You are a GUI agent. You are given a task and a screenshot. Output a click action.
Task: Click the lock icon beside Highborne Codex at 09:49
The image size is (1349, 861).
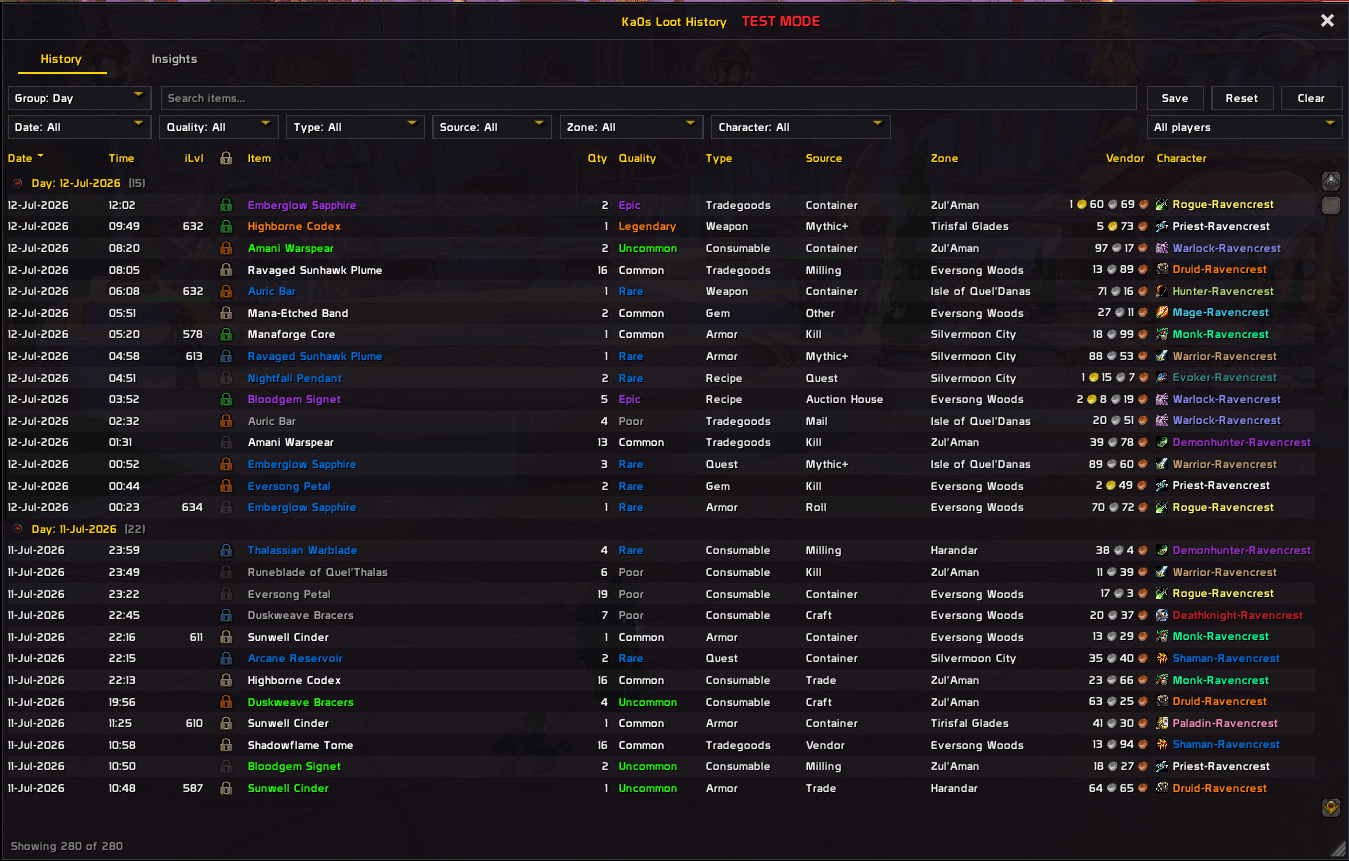tap(226, 226)
